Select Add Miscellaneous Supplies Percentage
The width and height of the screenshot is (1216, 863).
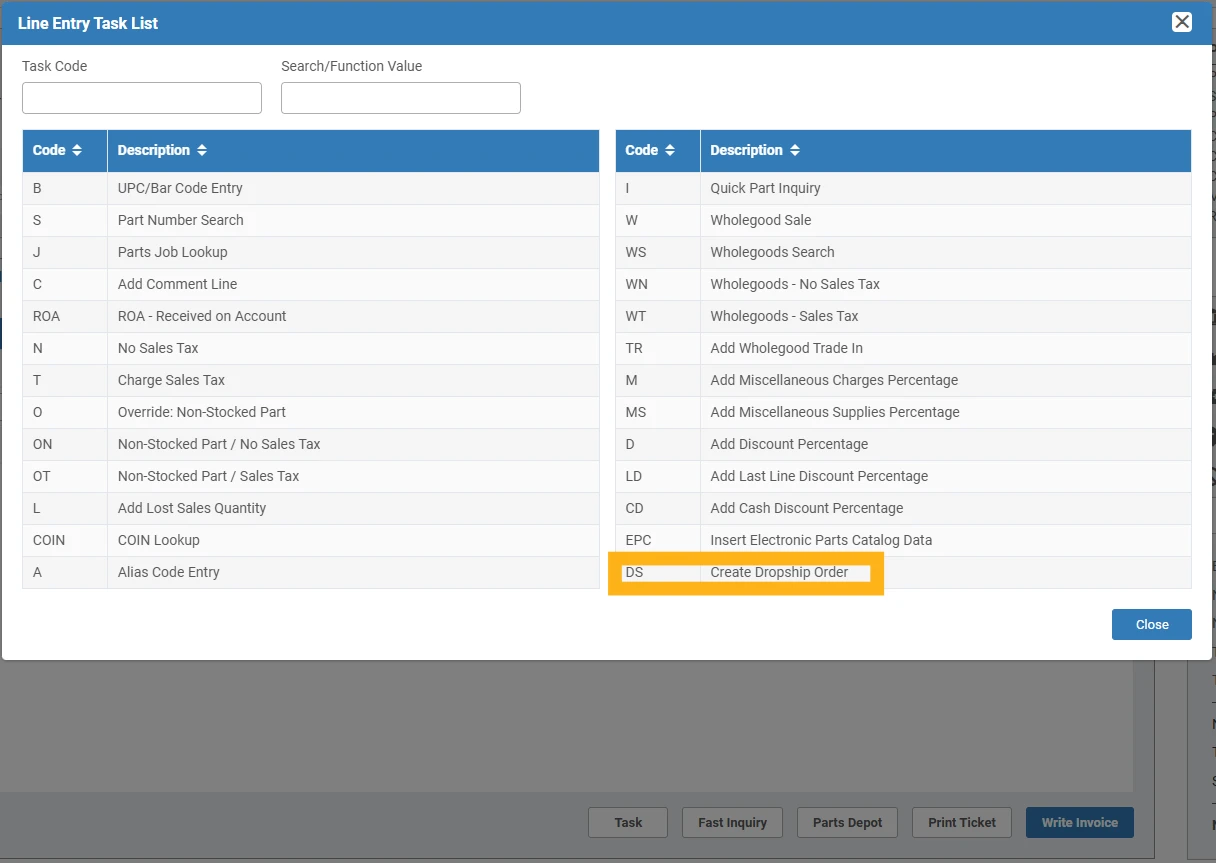tap(903, 412)
